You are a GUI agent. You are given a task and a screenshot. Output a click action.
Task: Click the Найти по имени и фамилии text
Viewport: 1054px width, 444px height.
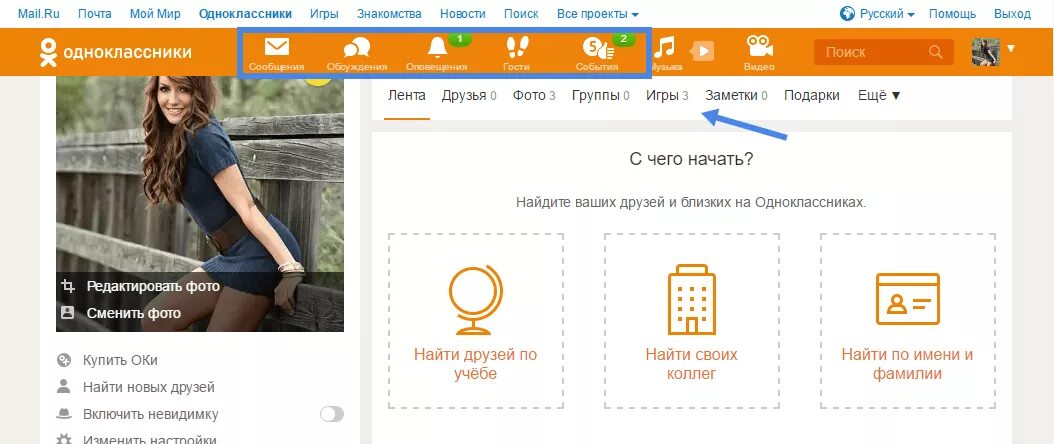[x=907, y=363]
